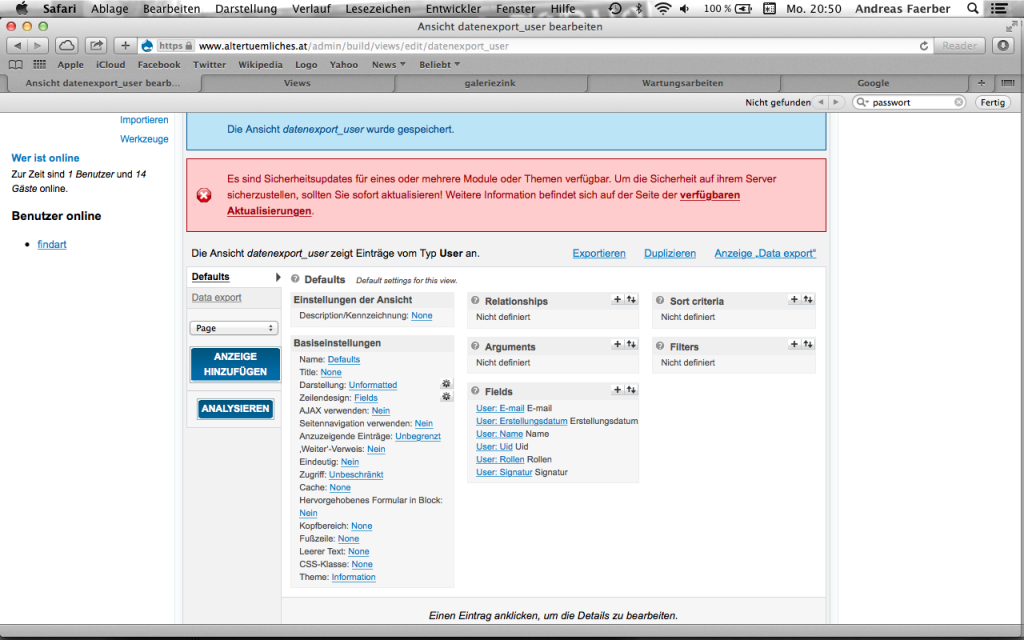
Task: Add a field using the Fields plus icon
Action: (x=617, y=390)
